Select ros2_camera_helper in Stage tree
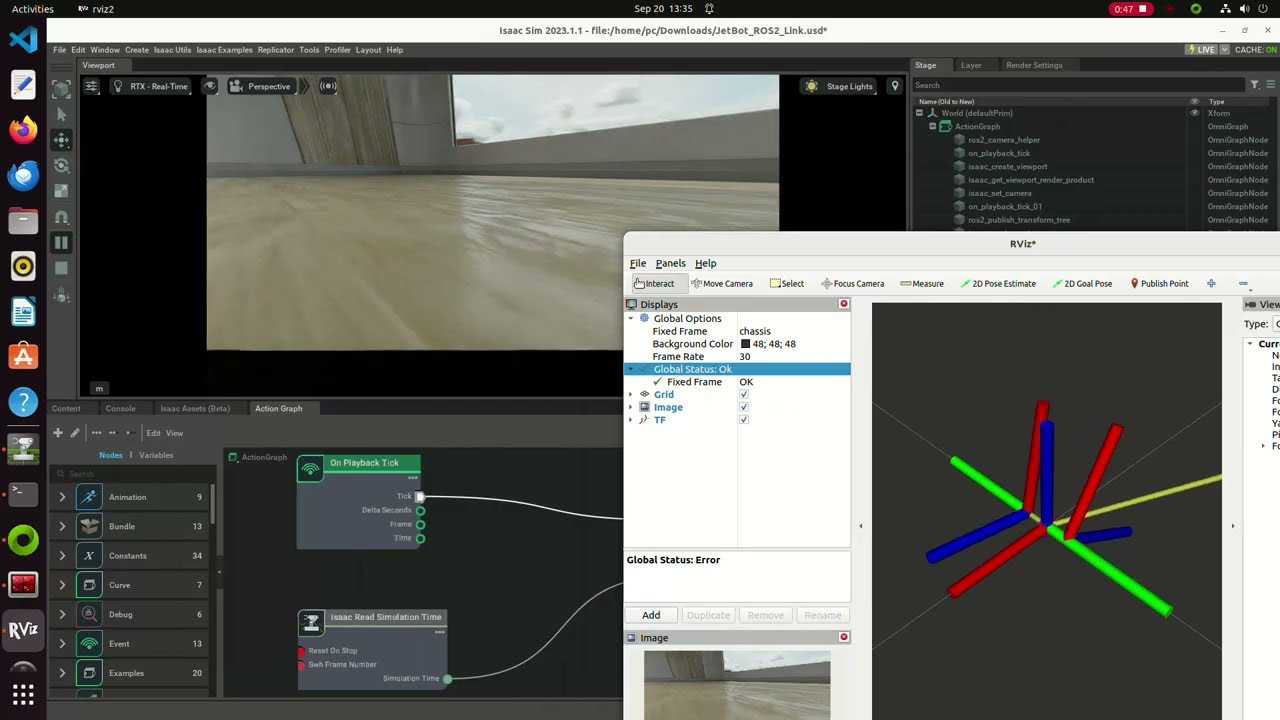 [1004, 140]
